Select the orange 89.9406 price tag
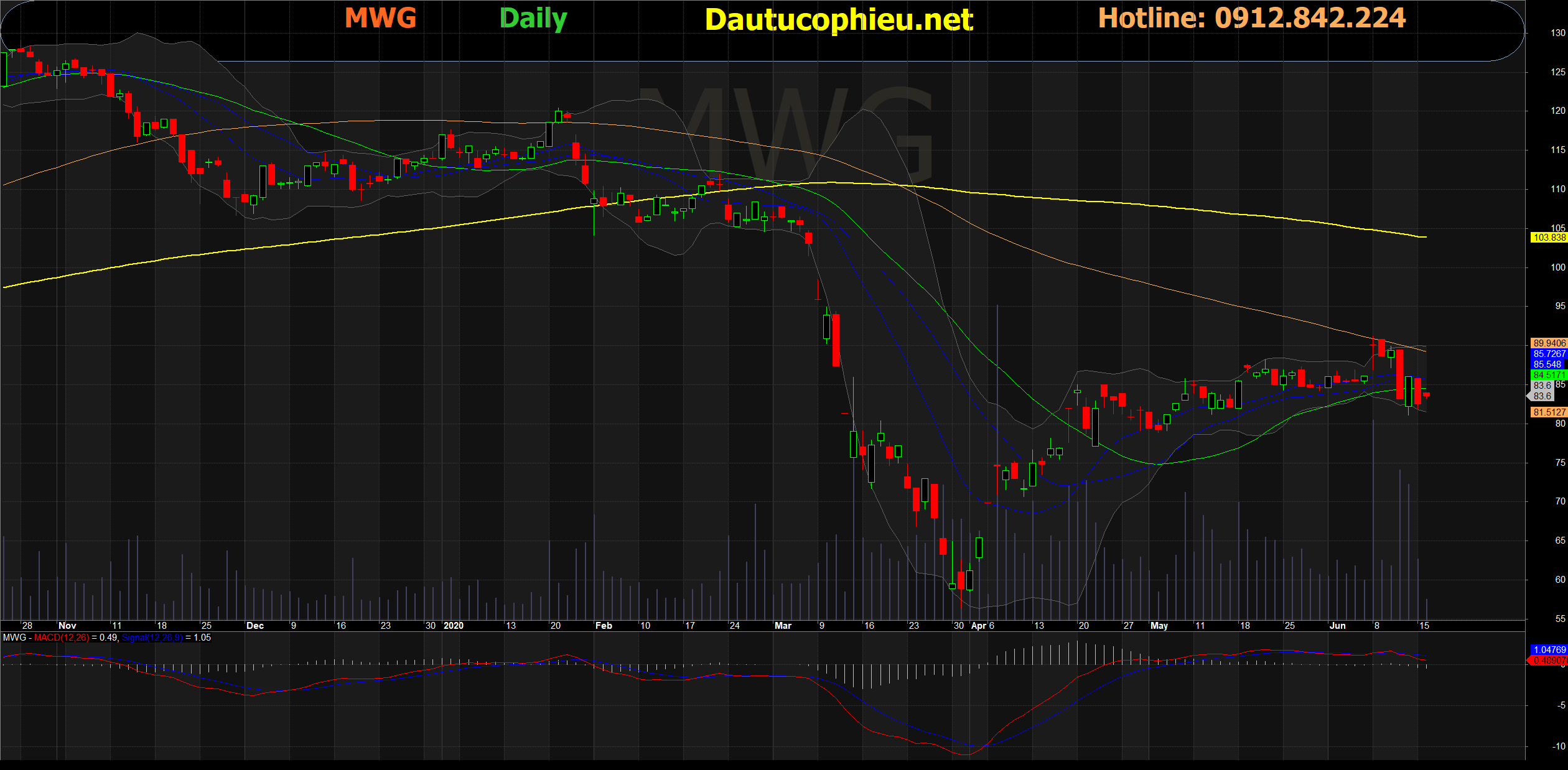 point(1549,343)
